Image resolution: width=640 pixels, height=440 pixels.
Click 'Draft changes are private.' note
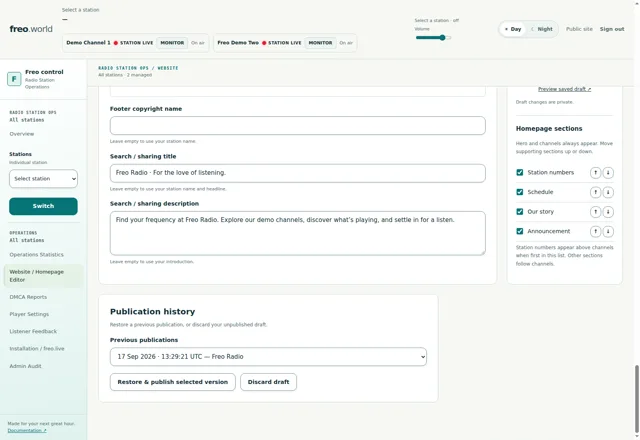[x=544, y=102]
